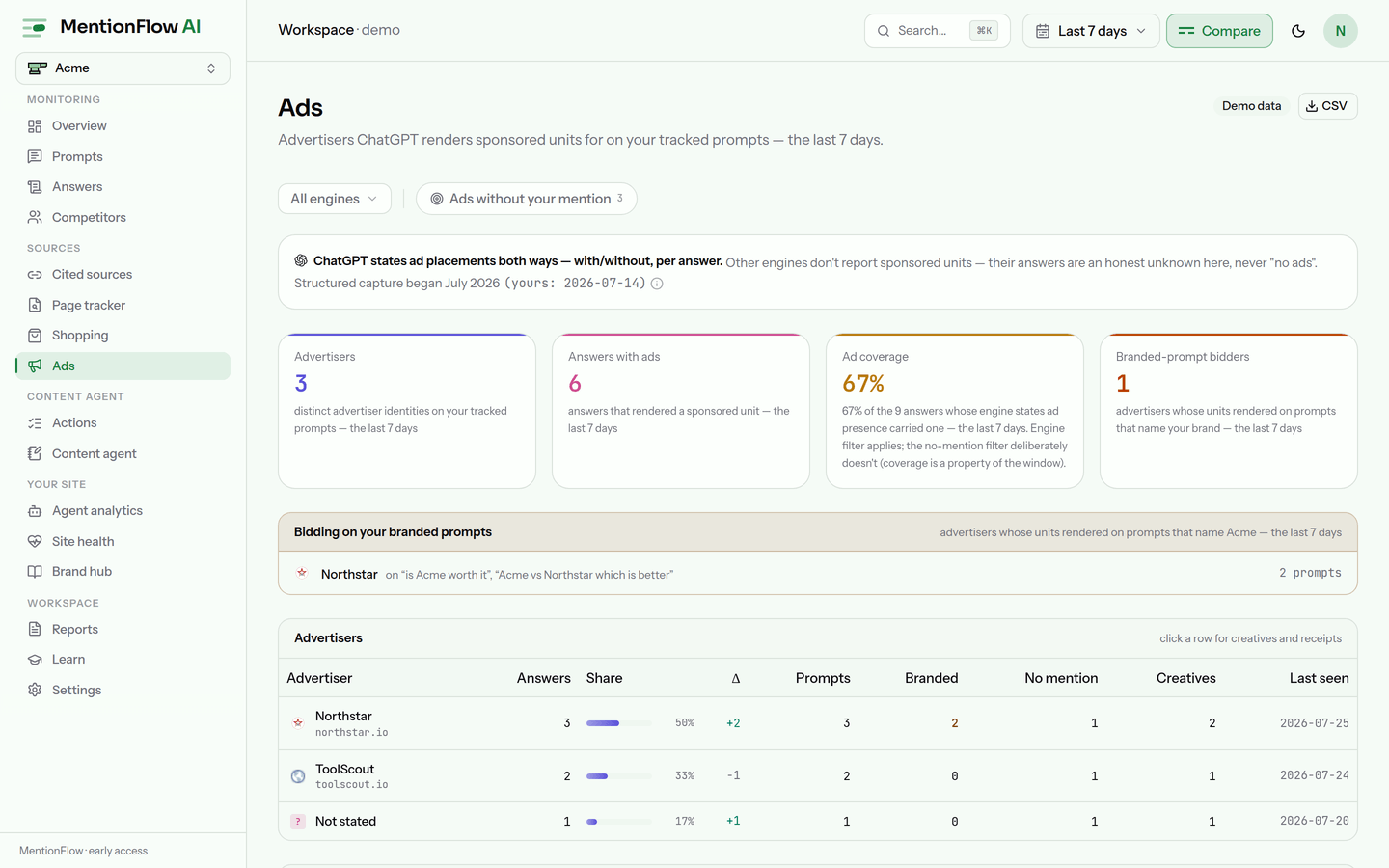Sort by Branded column header

(x=931, y=678)
